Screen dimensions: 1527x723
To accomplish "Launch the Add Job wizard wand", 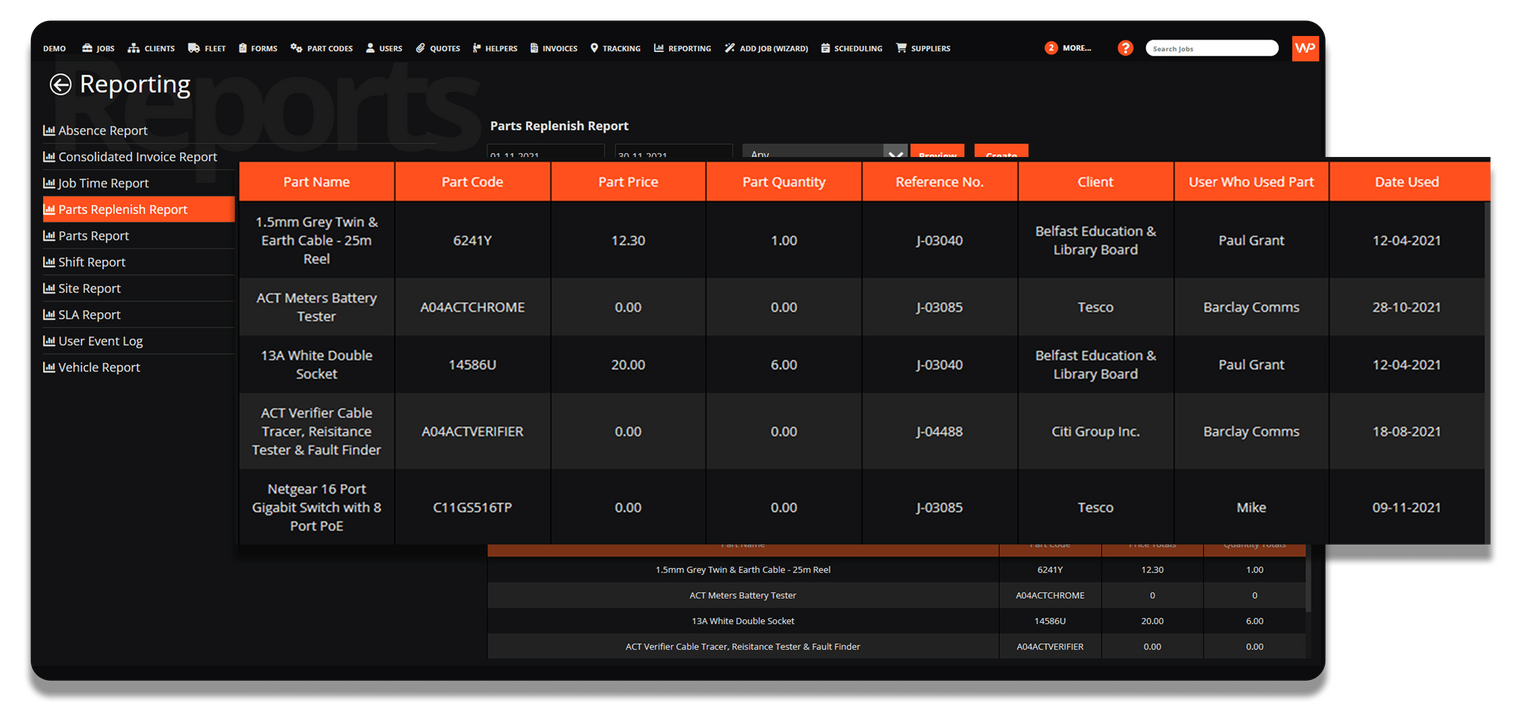I will [x=766, y=48].
